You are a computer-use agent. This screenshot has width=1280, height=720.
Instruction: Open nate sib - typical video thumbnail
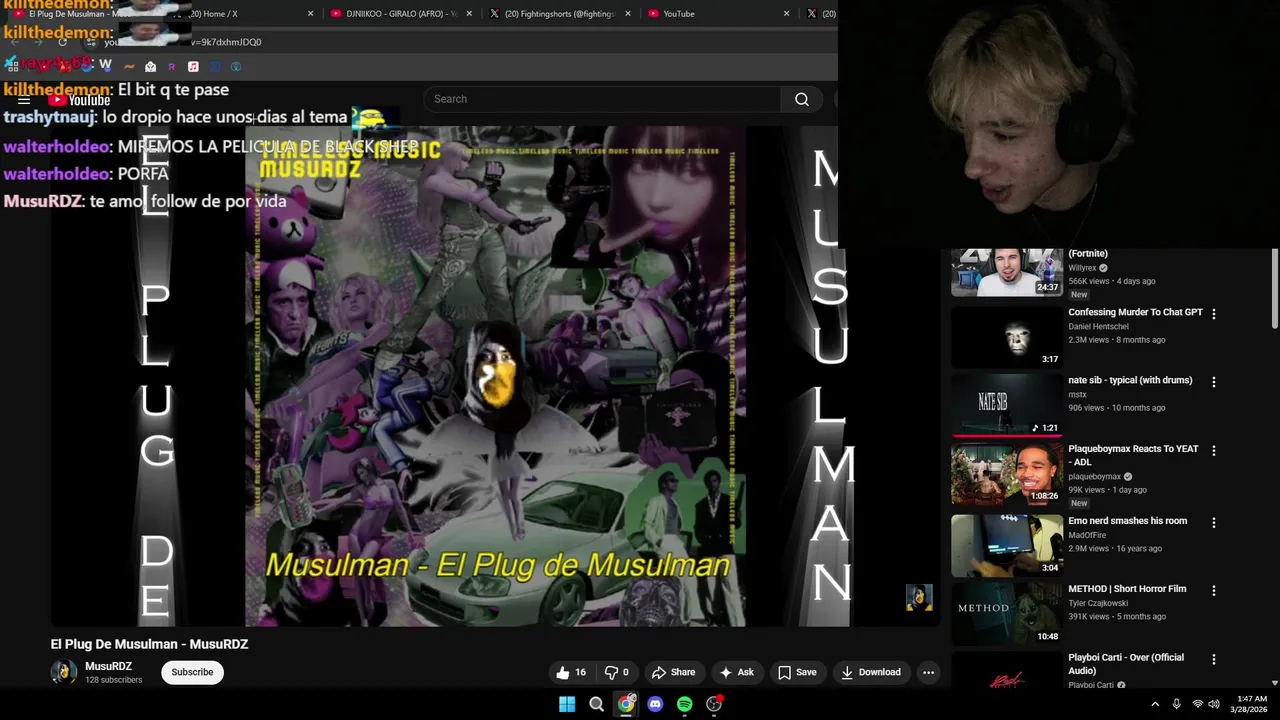click(x=1007, y=405)
